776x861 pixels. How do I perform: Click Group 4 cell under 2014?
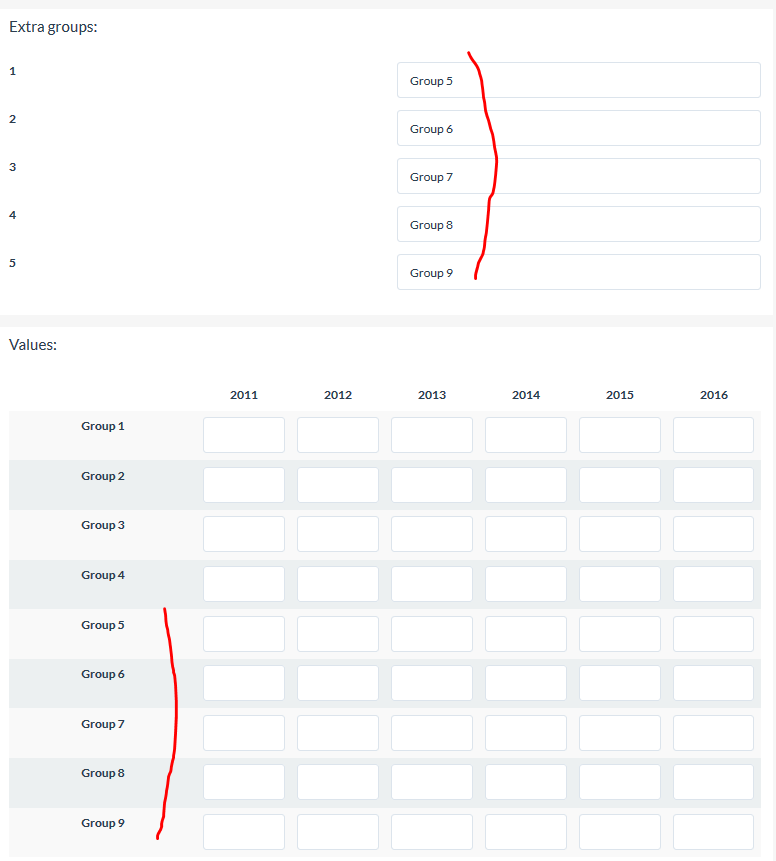pos(526,584)
